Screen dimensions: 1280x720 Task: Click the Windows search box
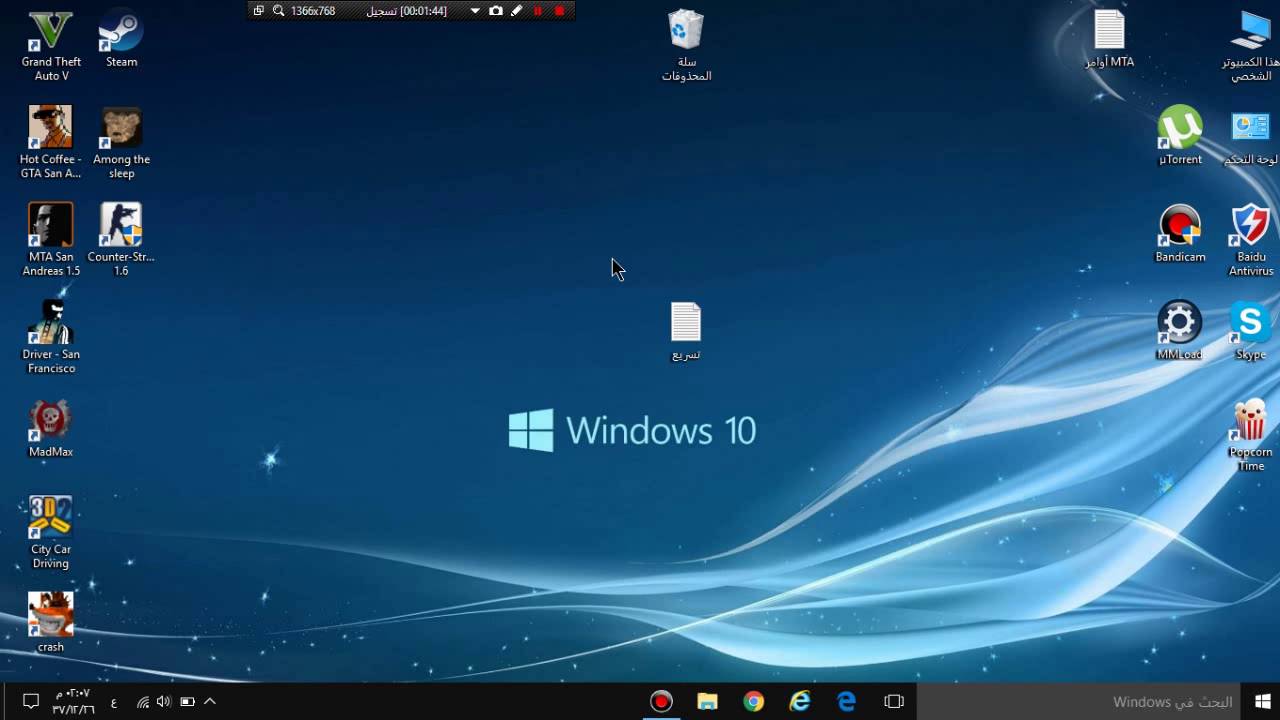(x=1080, y=702)
